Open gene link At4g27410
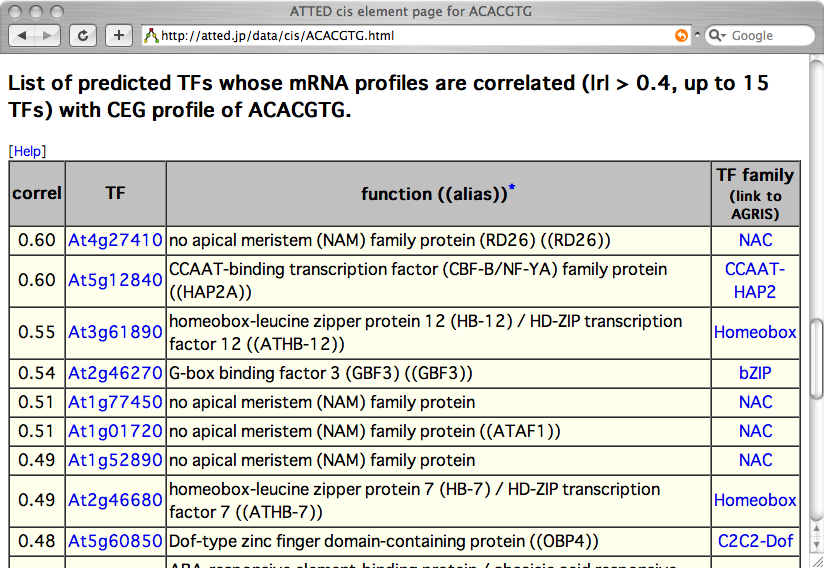Viewport: 824px width, 568px height. [115, 240]
